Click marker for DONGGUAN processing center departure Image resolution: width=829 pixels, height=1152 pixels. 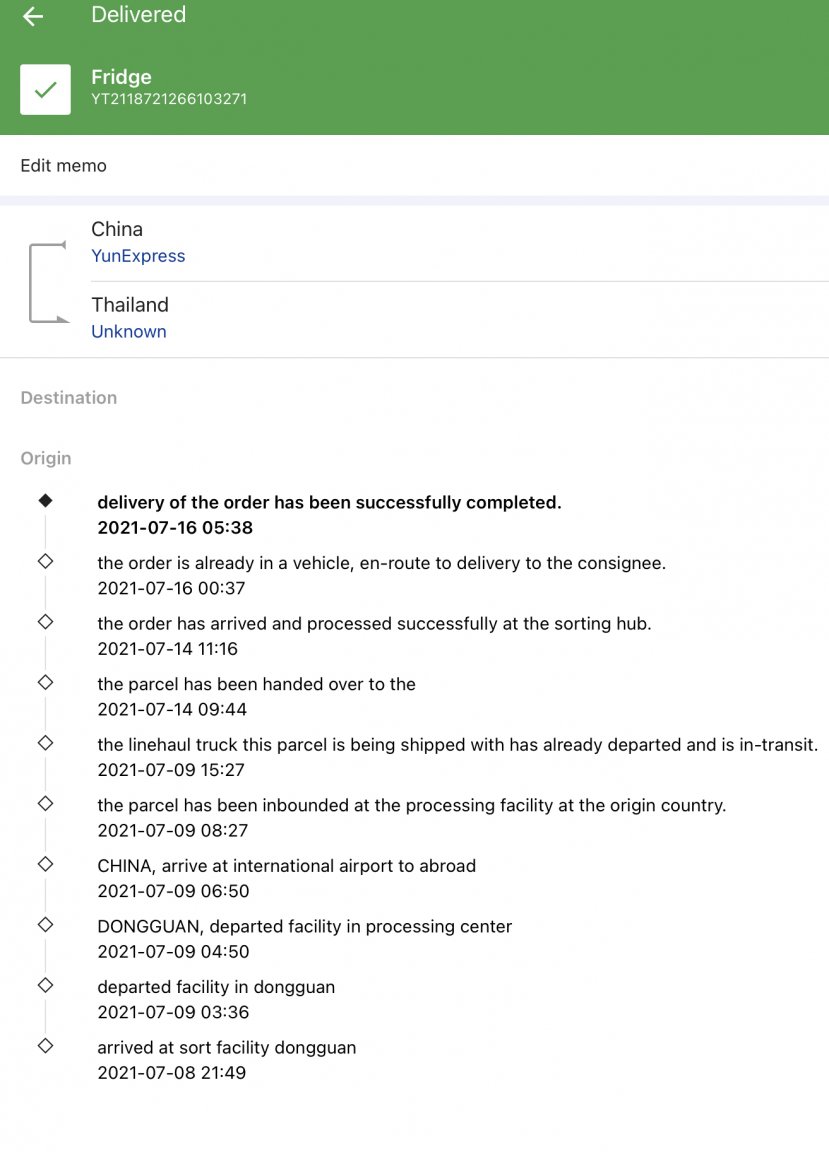click(45, 925)
